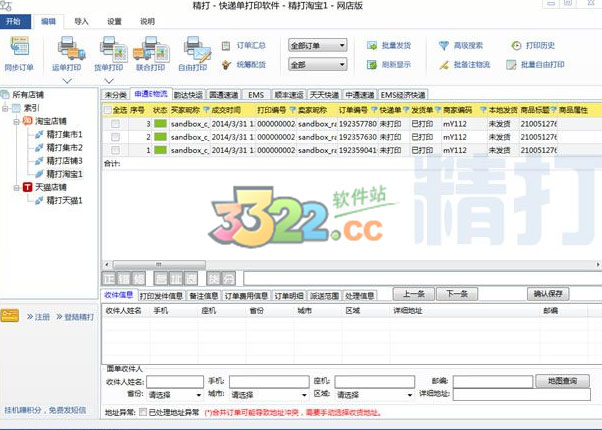The width and height of the screenshot is (602, 430).
Task: Open shop 精打店铺3
Action: (59, 160)
